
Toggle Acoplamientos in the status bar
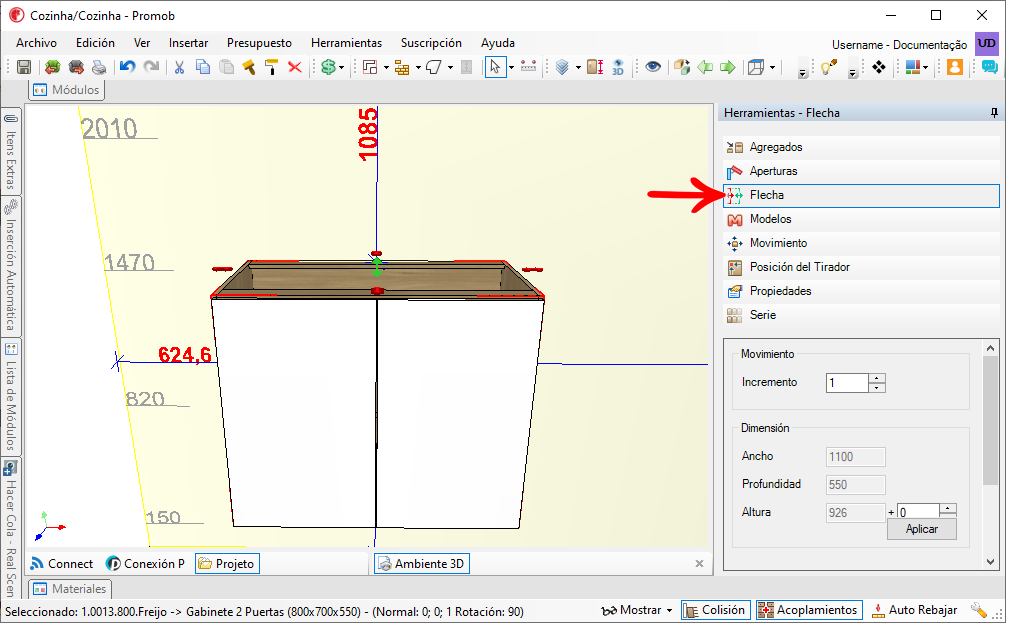809,610
